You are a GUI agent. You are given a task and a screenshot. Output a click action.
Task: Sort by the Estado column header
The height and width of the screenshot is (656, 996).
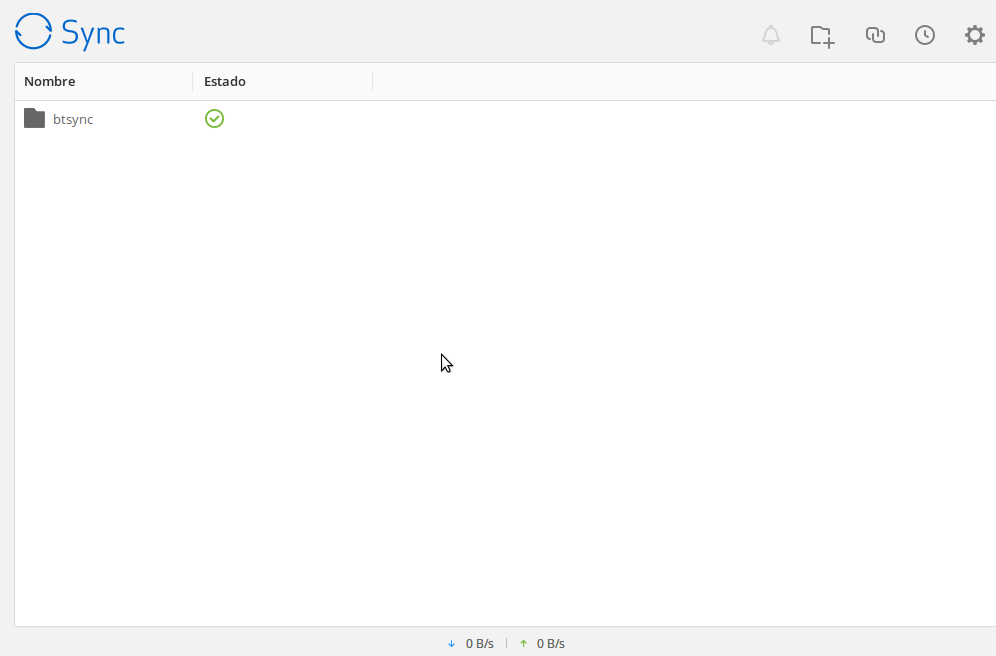click(x=225, y=81)
